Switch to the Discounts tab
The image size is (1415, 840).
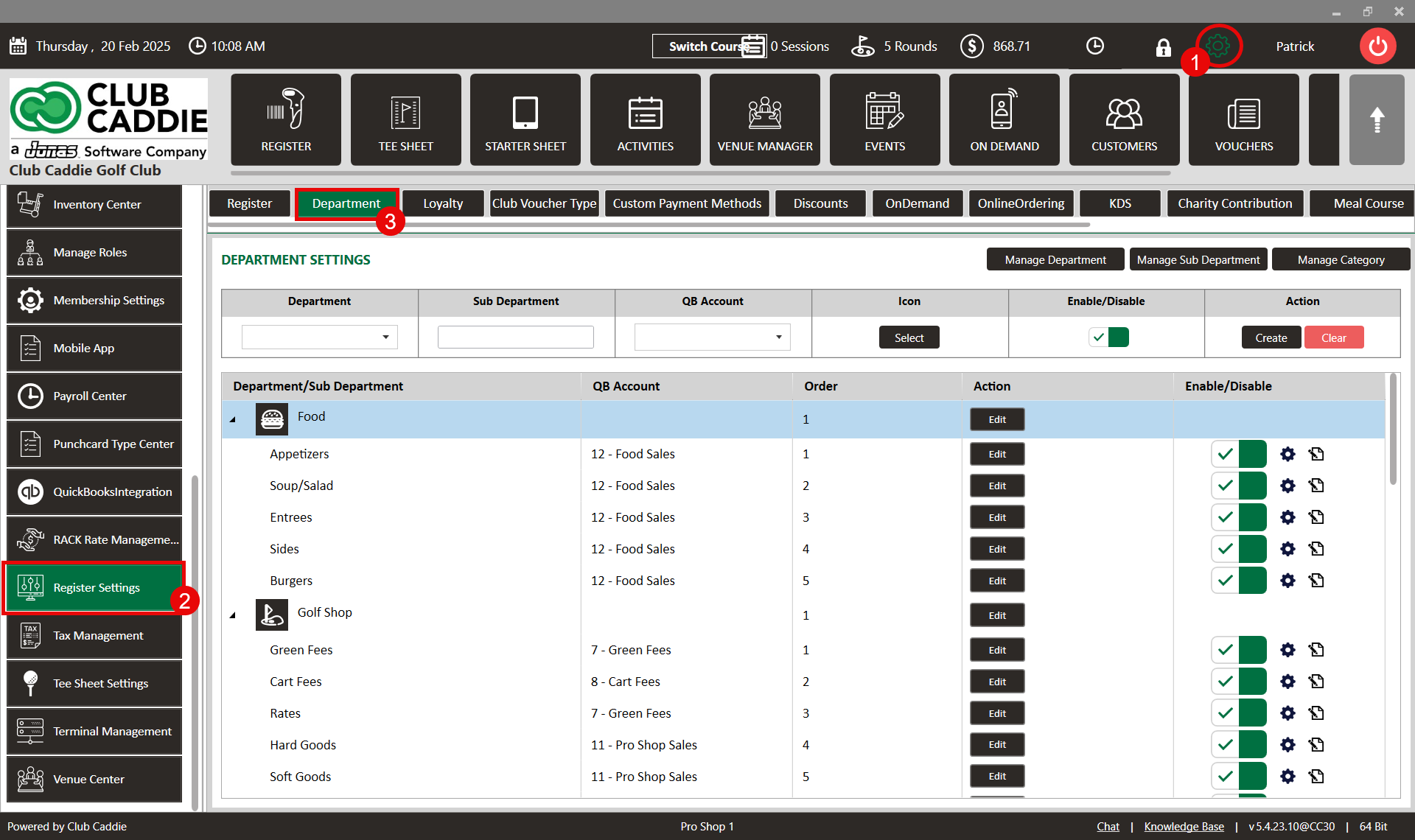pyautogui.click(x=820, y=203)
